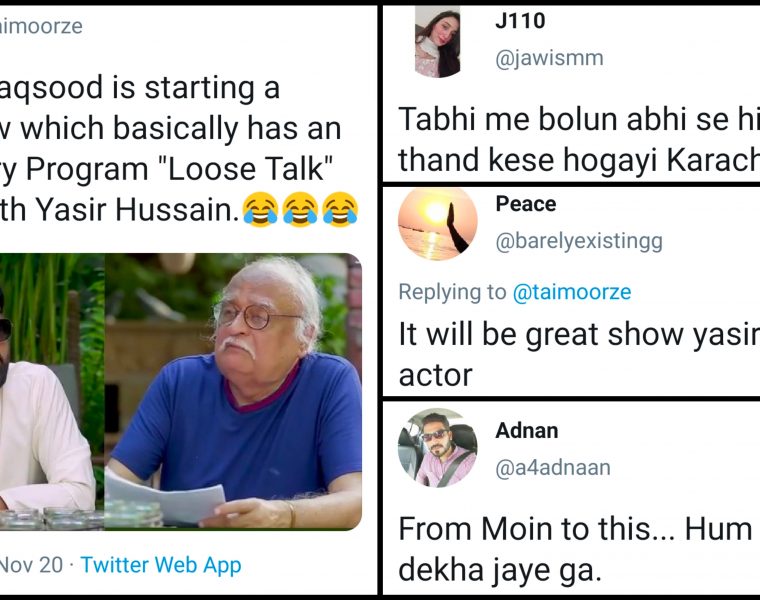Click the tweet author handle above the main tweet
The width and height of the screenshot is (760, 600).
tap(42, 27)
